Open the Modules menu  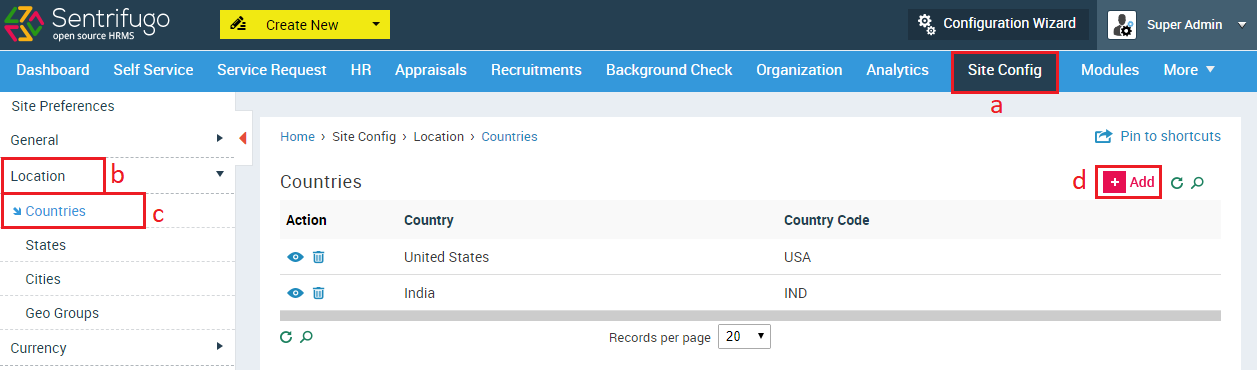pyautogui.click(x=1110, y=70)
